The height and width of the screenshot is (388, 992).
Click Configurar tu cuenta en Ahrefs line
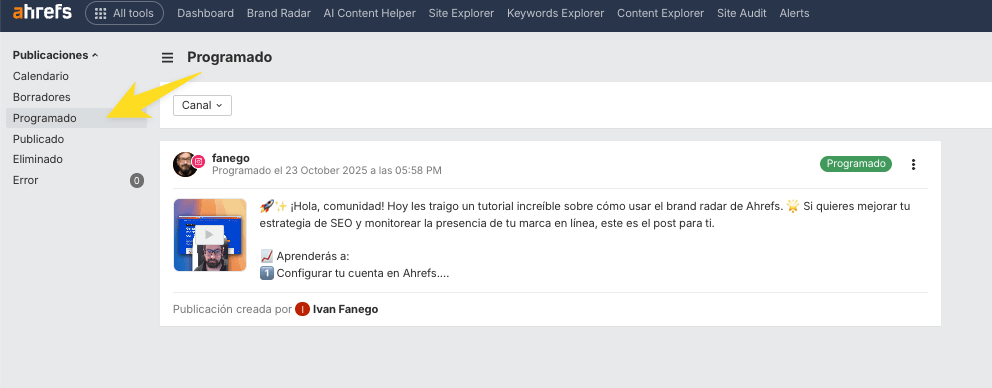pyautogui.click(x=354, y=274)
